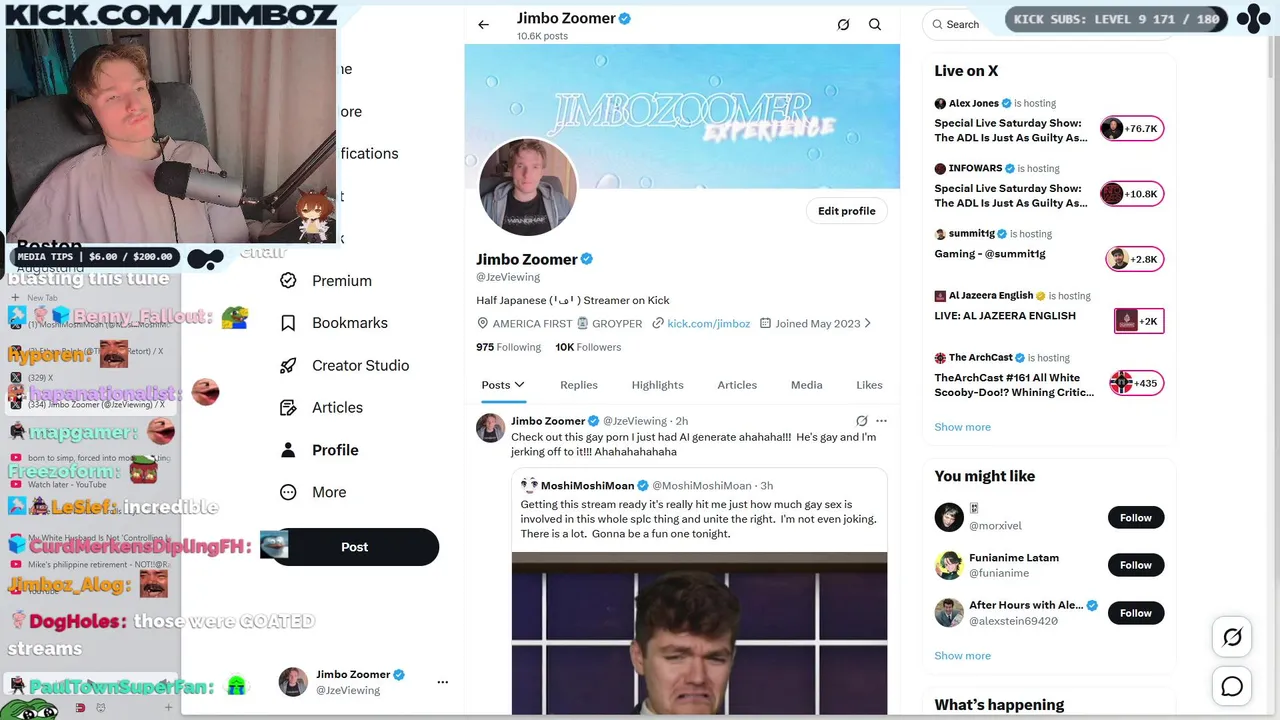The height and width of the screenshot is (720, 1280).
Task: Expand the Posts dropdown chevron
Action: pos(519,385)
